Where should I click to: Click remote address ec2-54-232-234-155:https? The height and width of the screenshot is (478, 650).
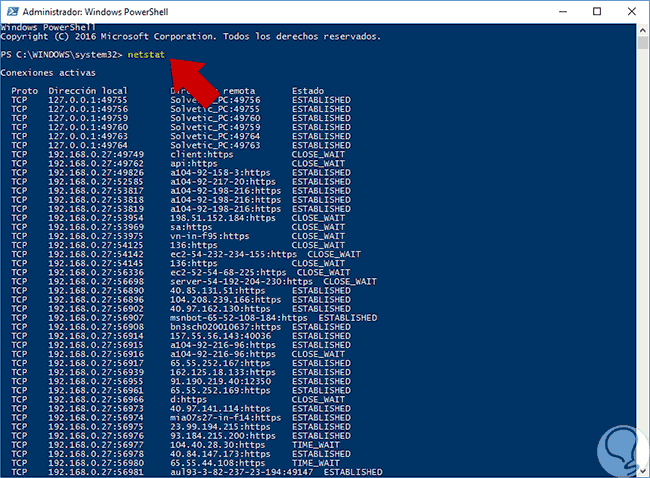pyautogui.click(x=233, y=255)
